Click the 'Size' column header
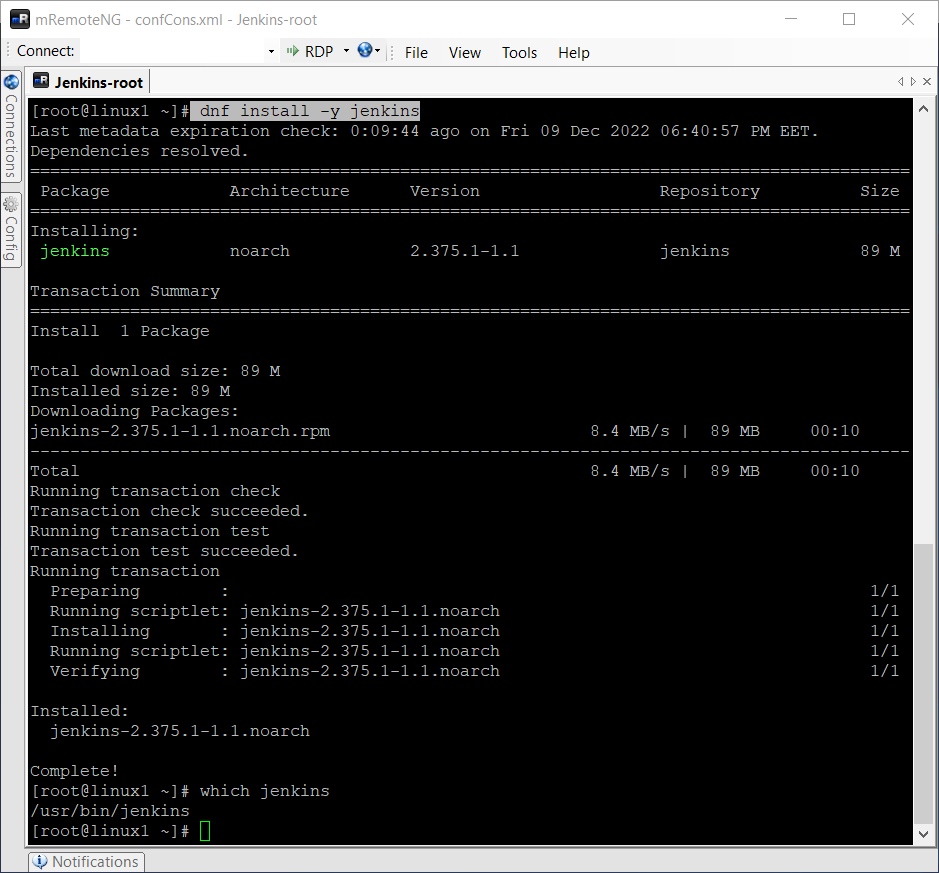The height and width of the screenshot is (873, 939). pos(880,191)
